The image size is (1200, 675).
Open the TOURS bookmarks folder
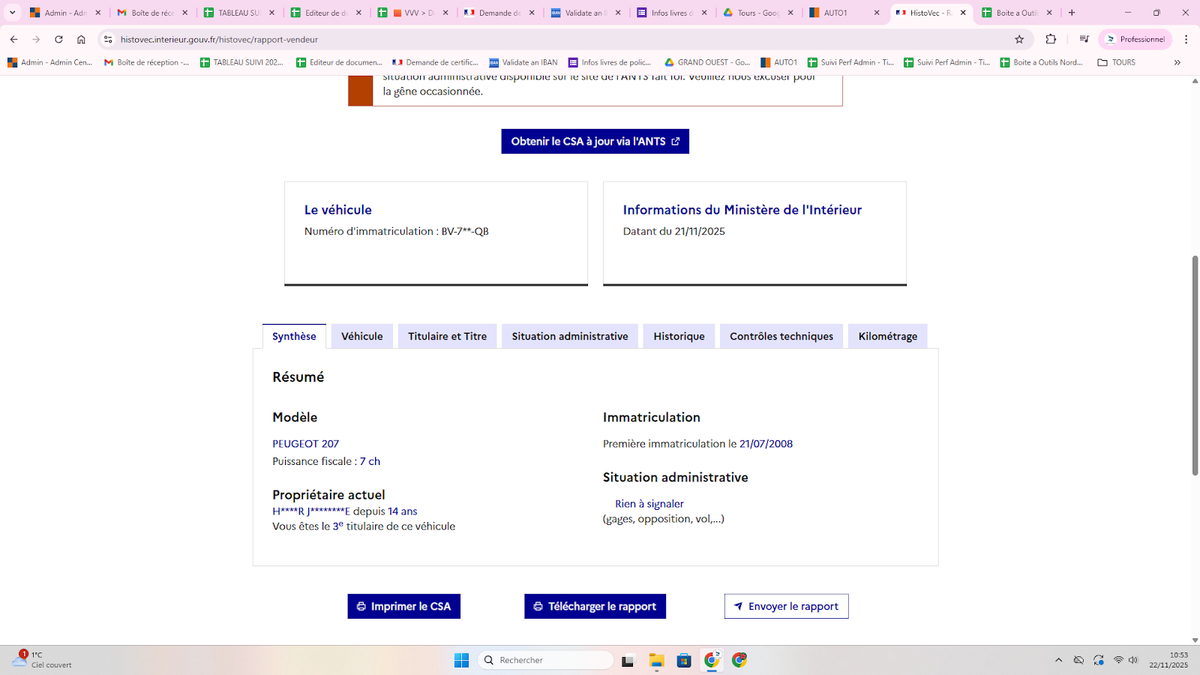pyautogui.click(x=1116, y=62)
